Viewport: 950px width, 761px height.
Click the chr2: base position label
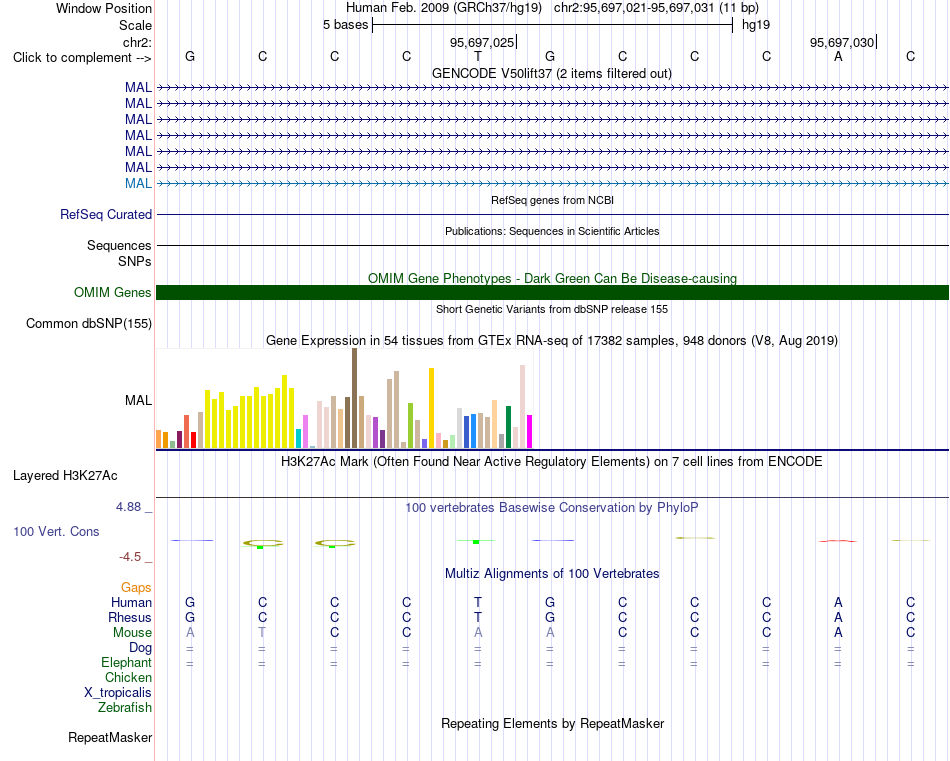137,42
